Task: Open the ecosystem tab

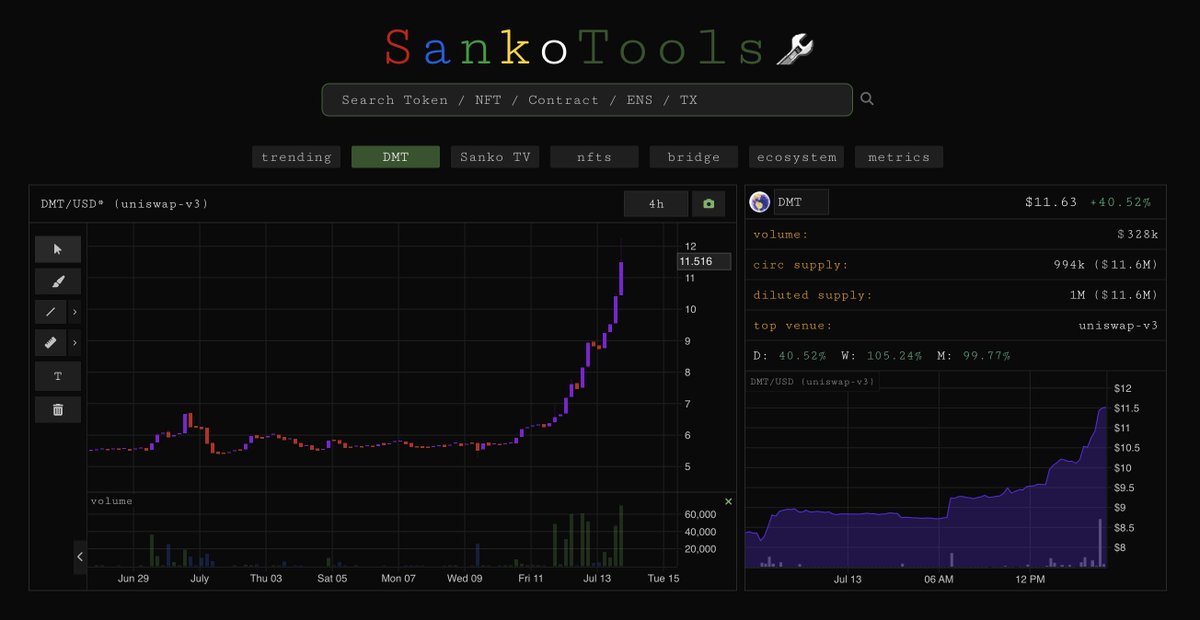Action: (x=796, y=157)
